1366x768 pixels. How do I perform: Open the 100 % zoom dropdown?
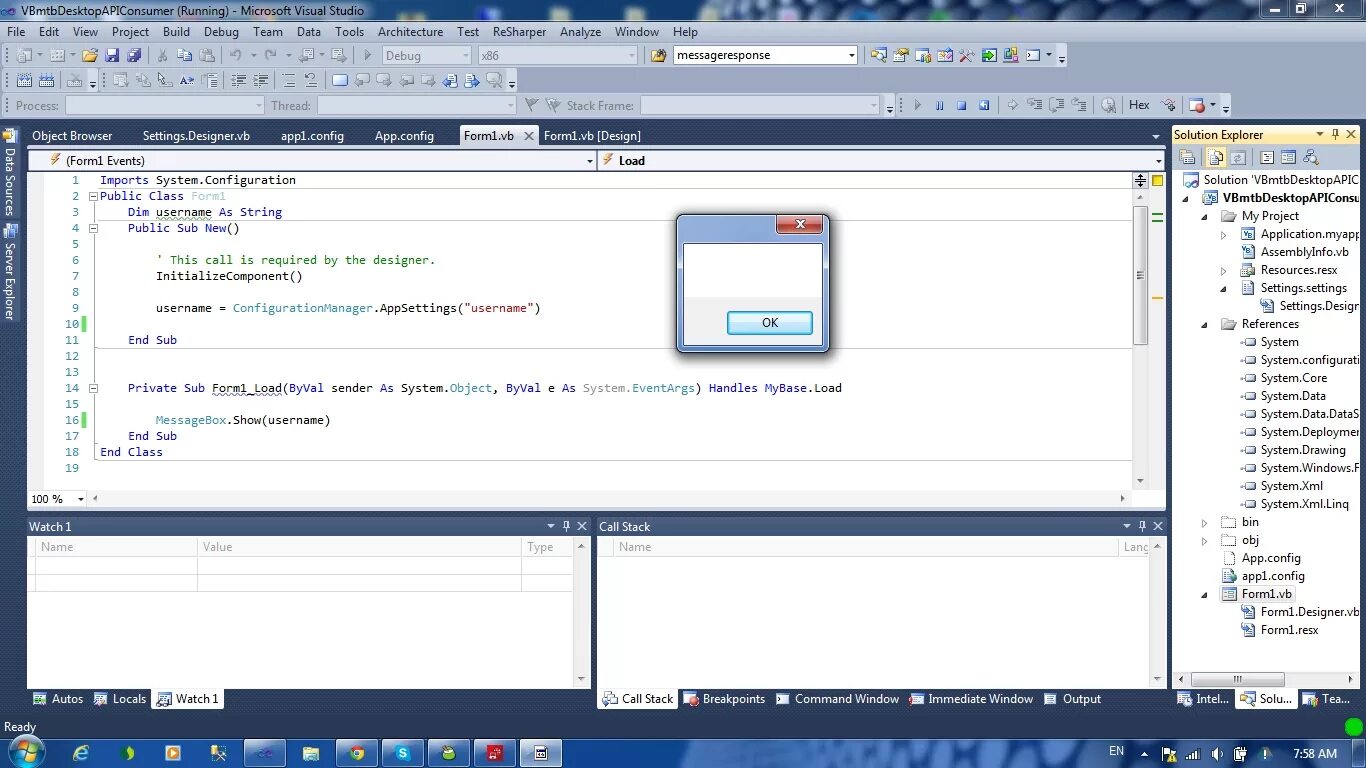(x=81, y=498)
